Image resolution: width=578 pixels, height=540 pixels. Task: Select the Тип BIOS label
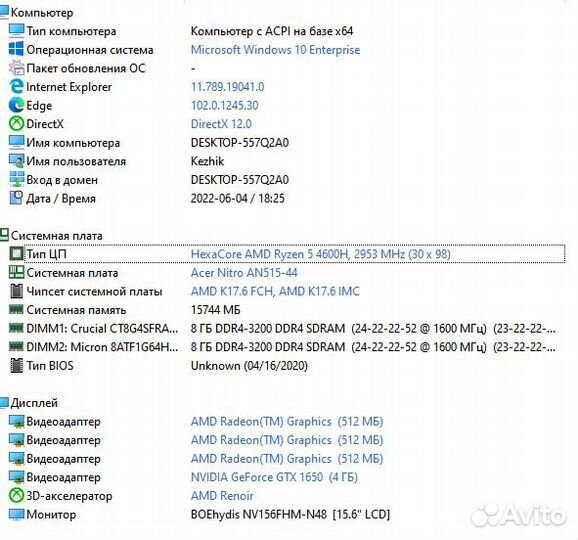click(x=50, y=366)
